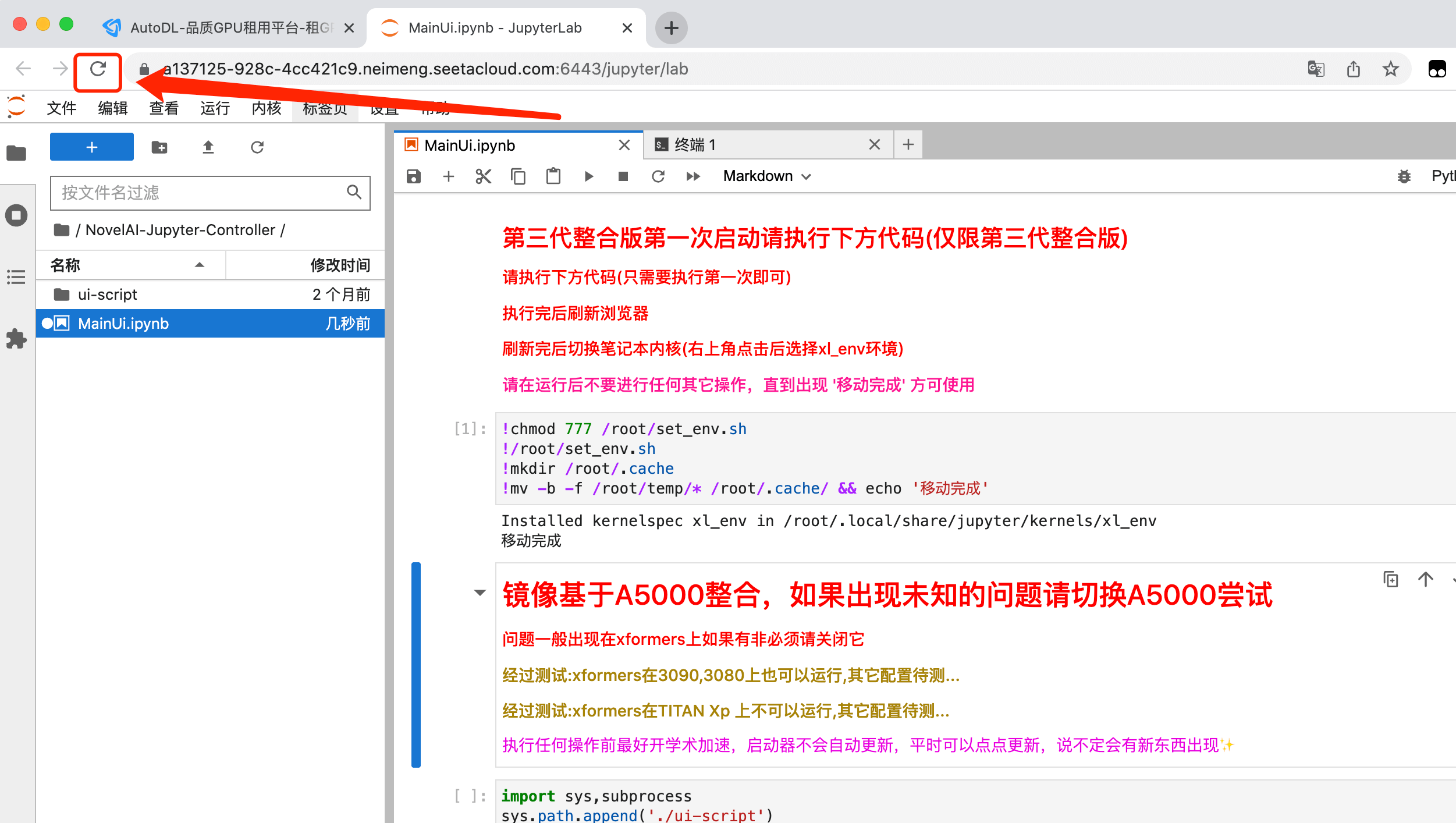Open the ui-script folder
This screenshot has height=823, width=1456.
tap(108, 295)
